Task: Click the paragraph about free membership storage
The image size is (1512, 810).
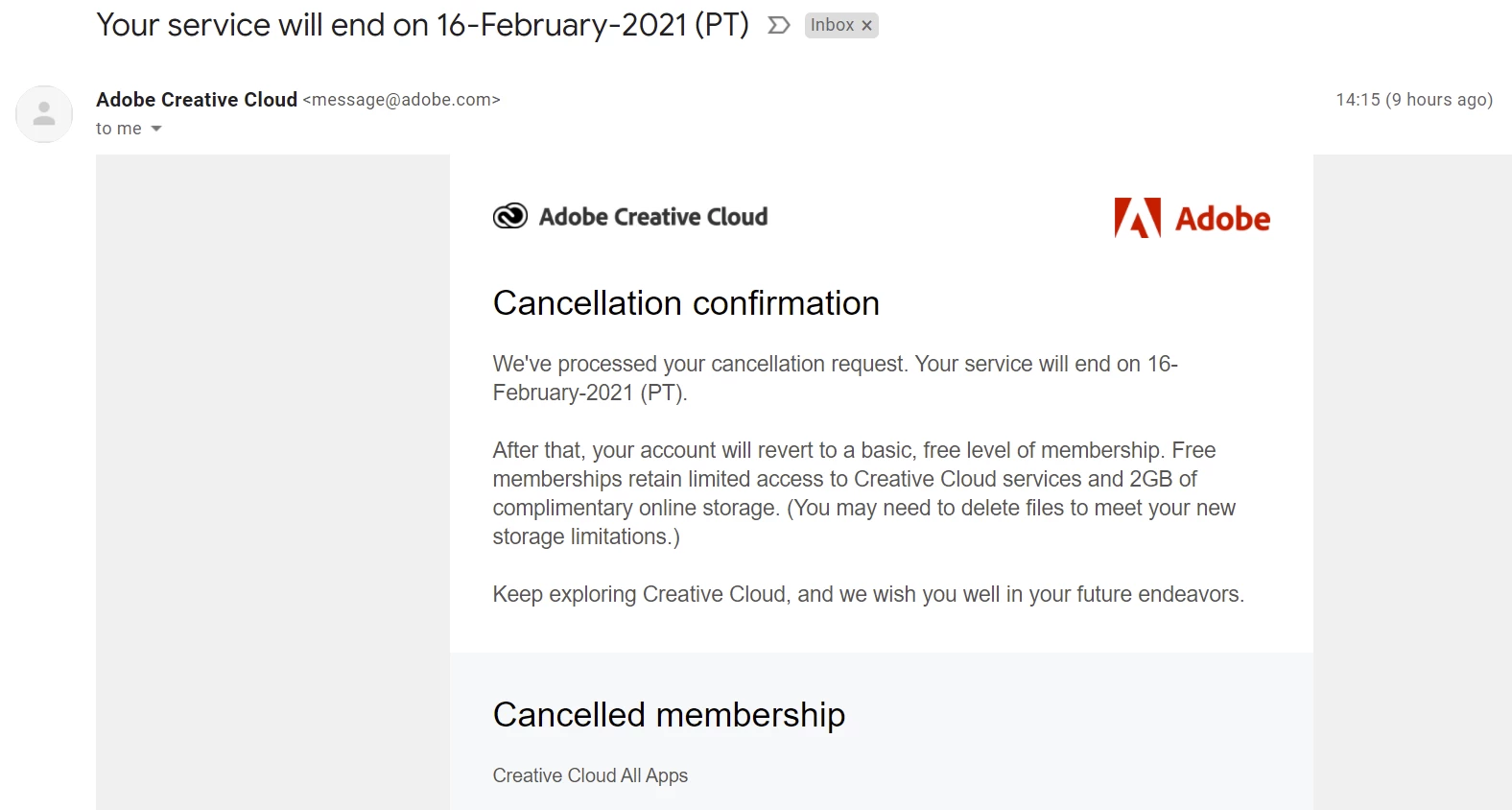Action: [x=863, y=493]
